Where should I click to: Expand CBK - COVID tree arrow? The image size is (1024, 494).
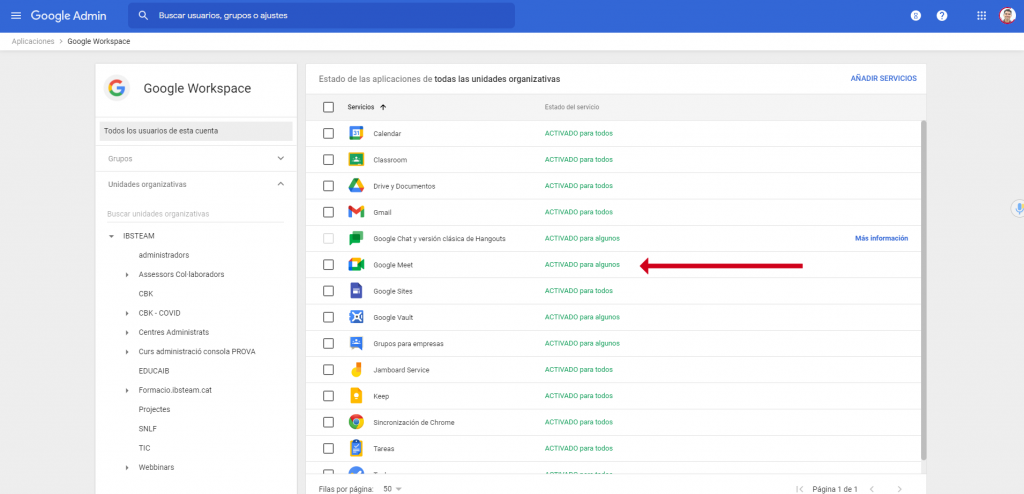127,313
